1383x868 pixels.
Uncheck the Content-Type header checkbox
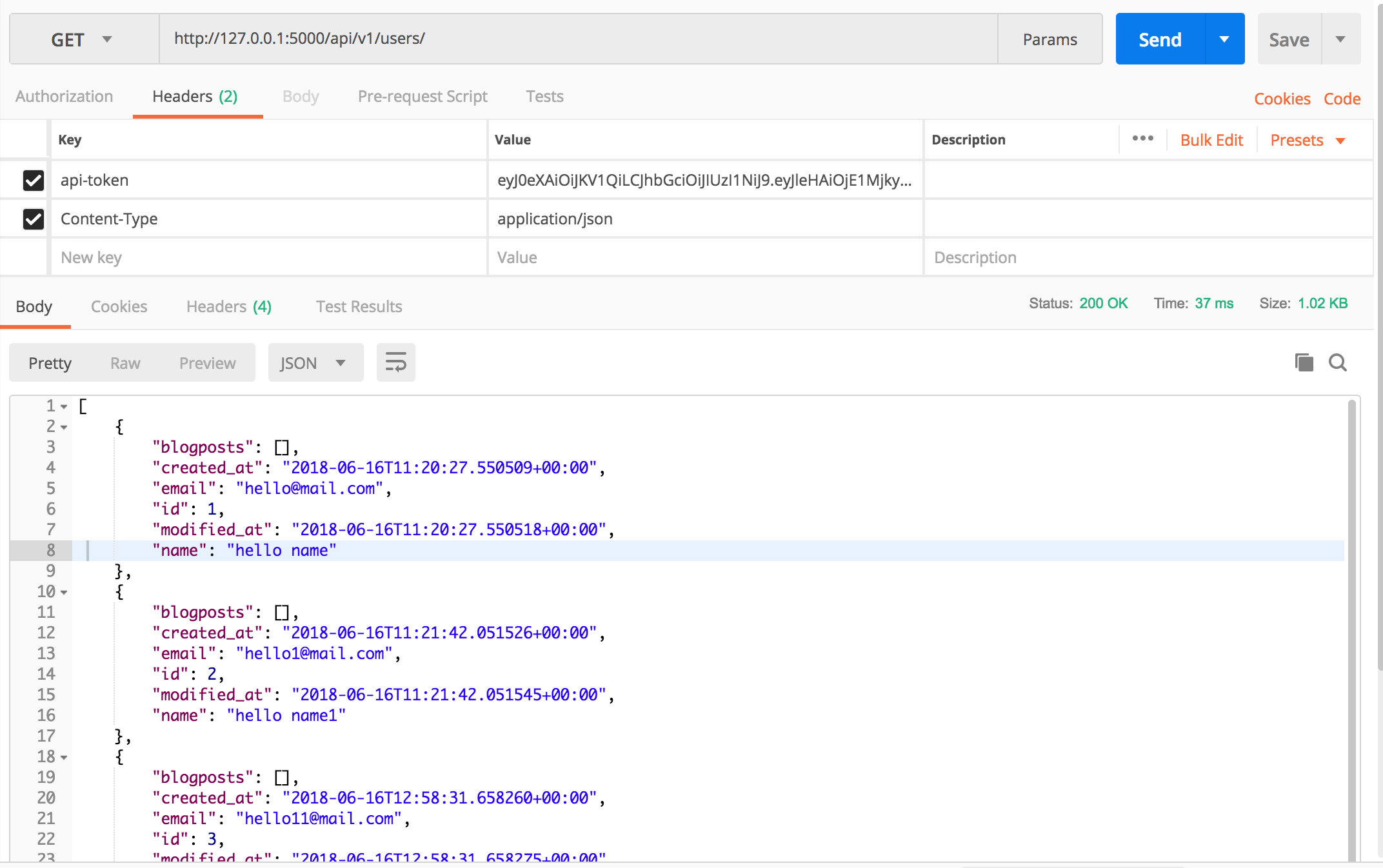coord(34,219)
